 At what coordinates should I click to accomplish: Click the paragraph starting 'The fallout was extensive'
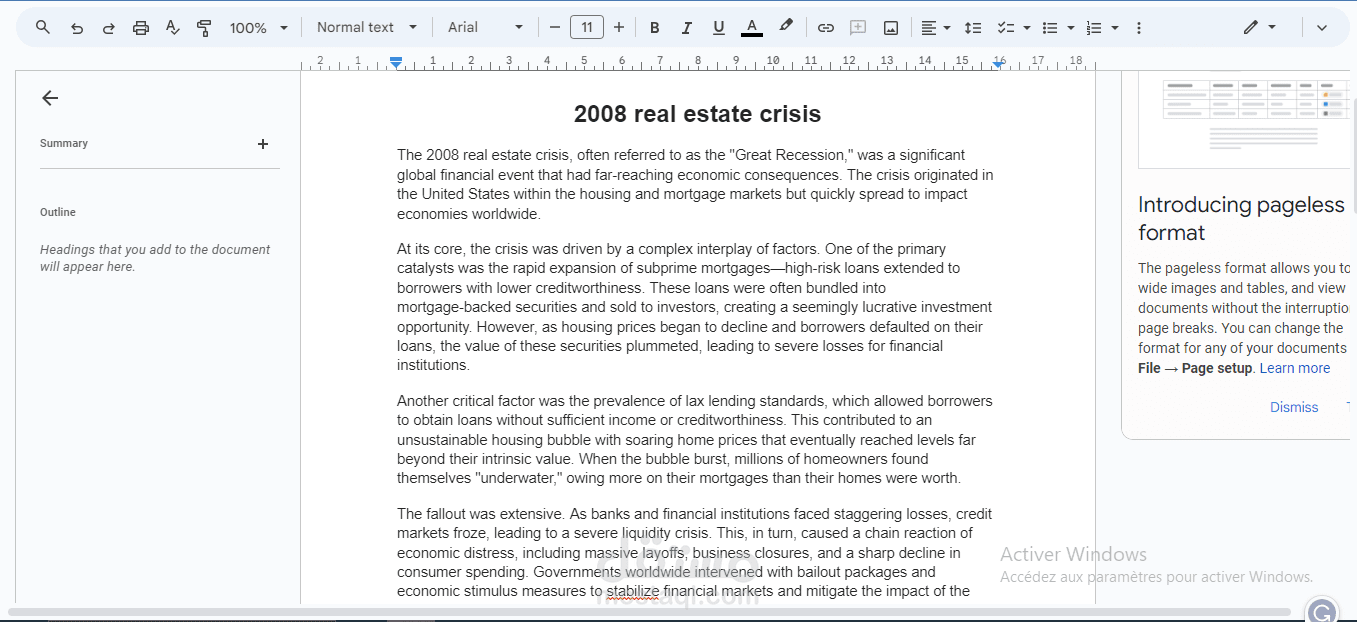point(695,552)
